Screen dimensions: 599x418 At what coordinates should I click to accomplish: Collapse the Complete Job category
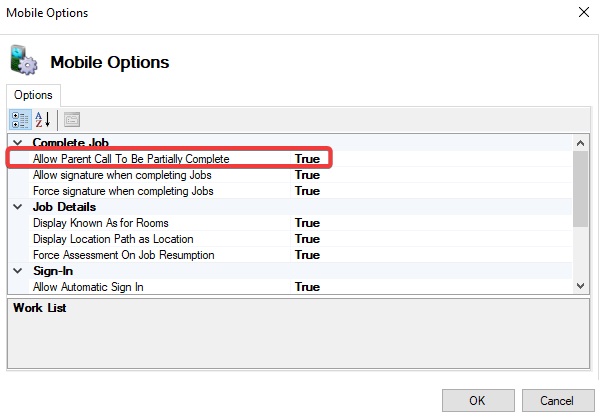click(18, 143)
